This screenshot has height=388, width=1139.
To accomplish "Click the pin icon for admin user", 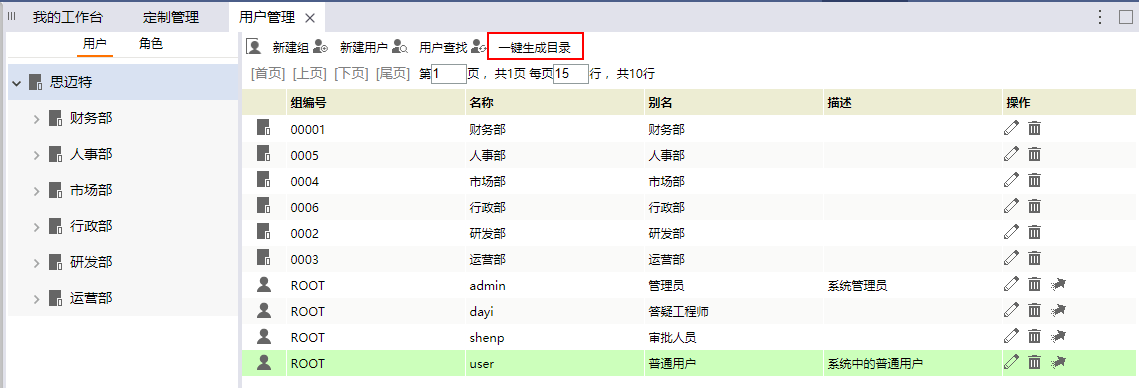I will (x=1058, y=285).
